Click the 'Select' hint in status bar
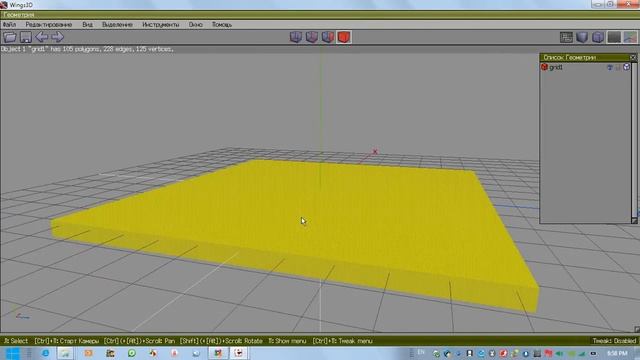 click(x=16, y=341)
